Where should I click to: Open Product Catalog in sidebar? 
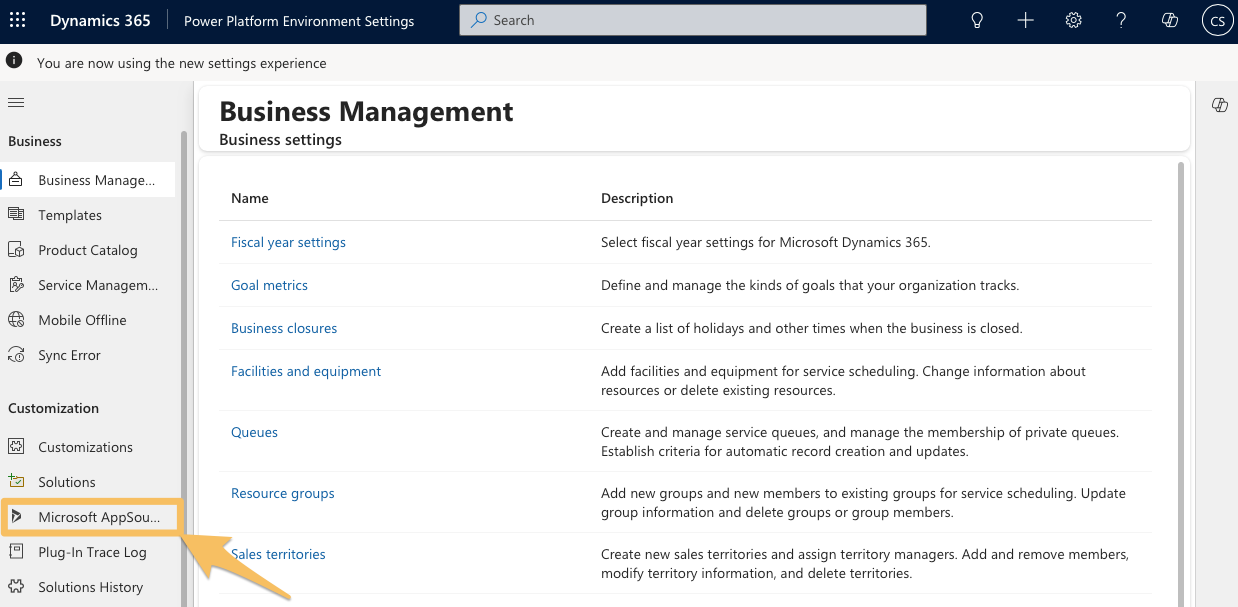pos(87,250)
